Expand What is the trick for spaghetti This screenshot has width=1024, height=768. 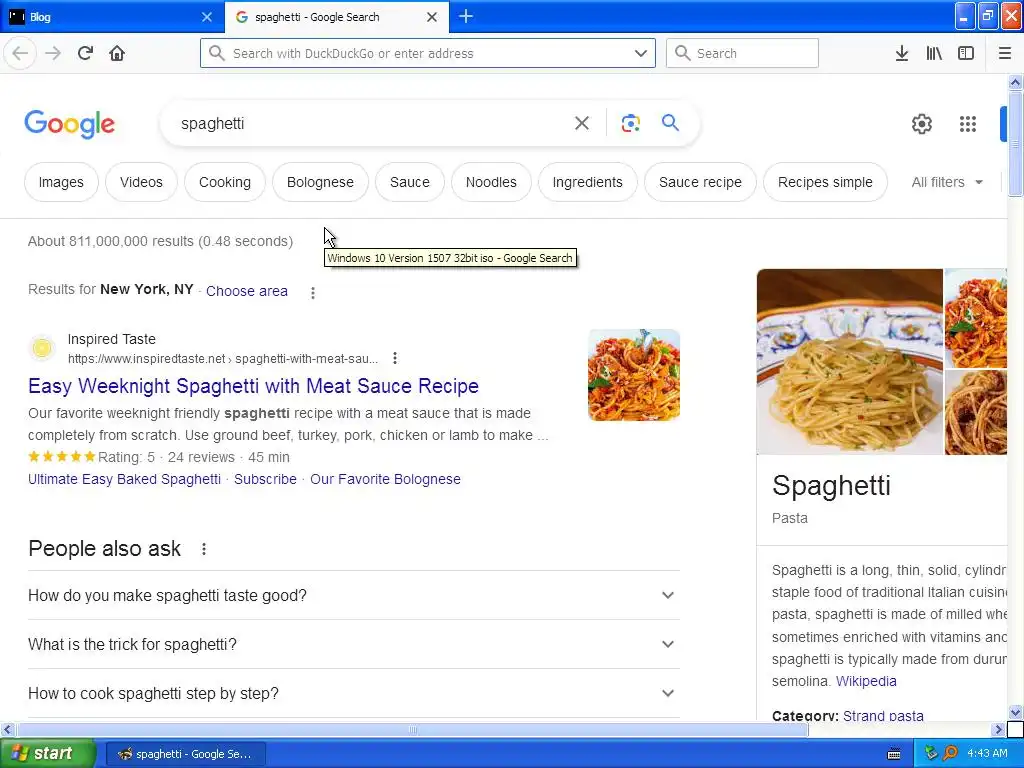(354, 644)
